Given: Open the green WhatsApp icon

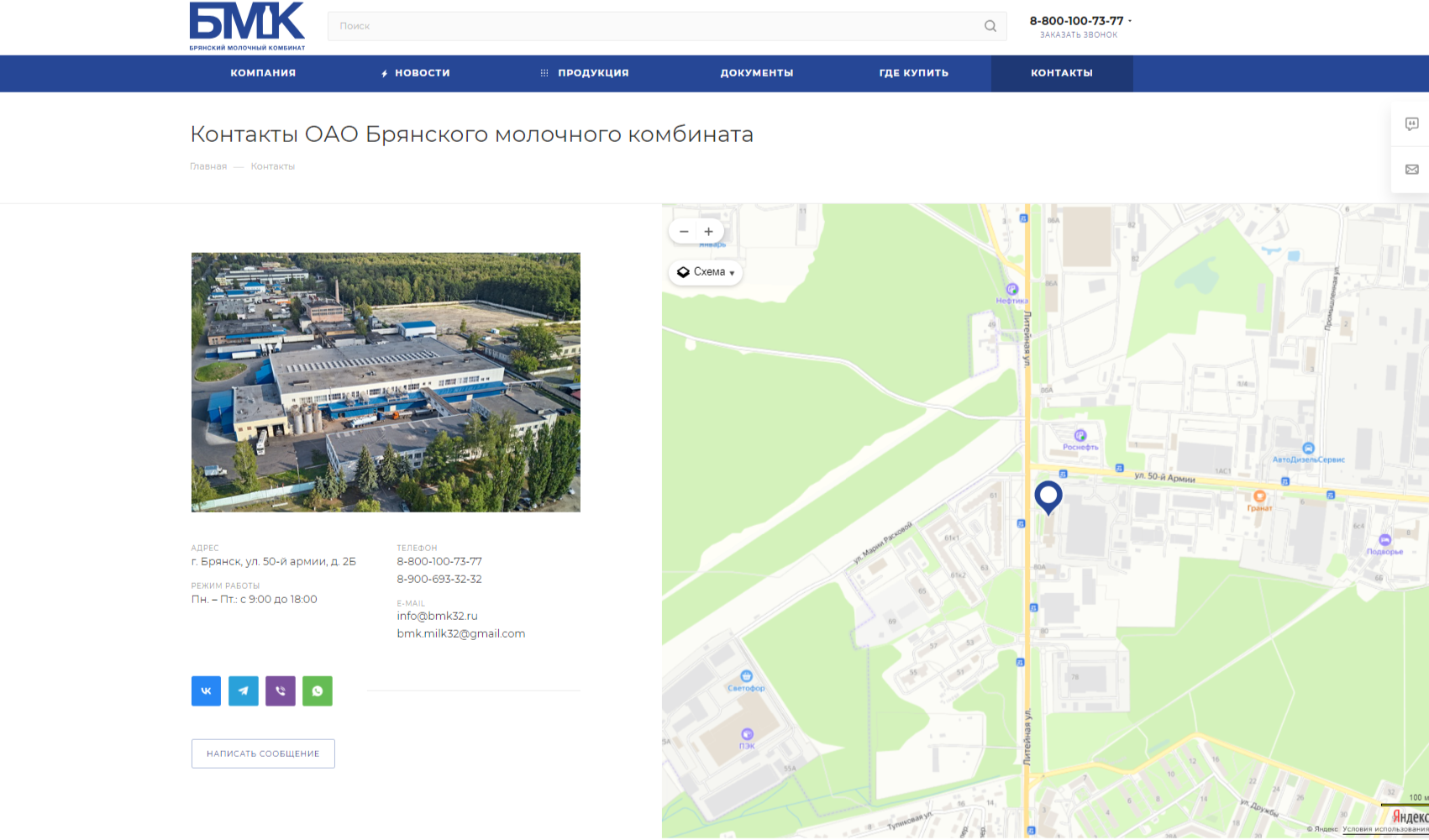Looking at the screenshot, I should (318, 691).
